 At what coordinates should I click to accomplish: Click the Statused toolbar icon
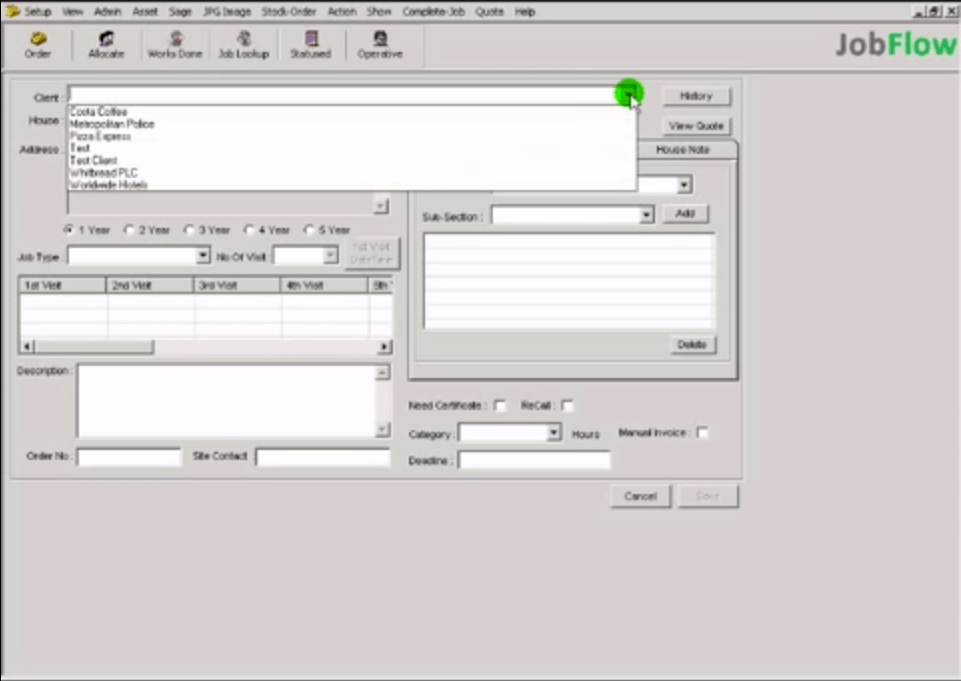coord(310,45)
